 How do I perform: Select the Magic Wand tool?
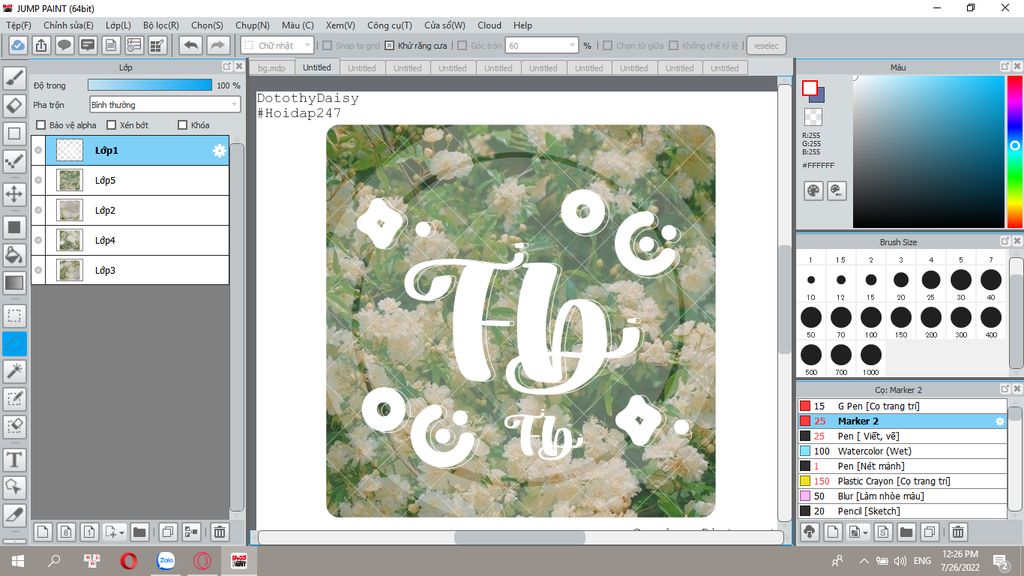(14, 371)
